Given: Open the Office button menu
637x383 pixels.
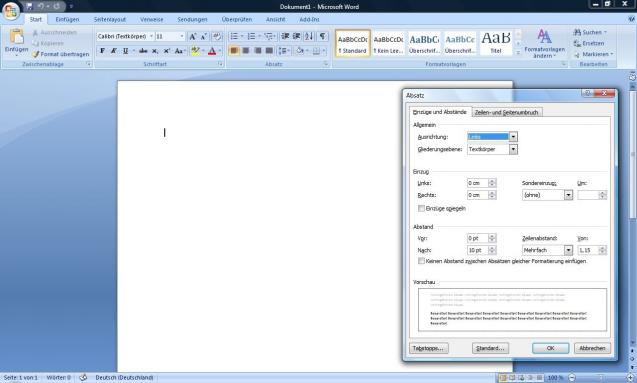Looking at the screenshot, I should coord(11,11).
